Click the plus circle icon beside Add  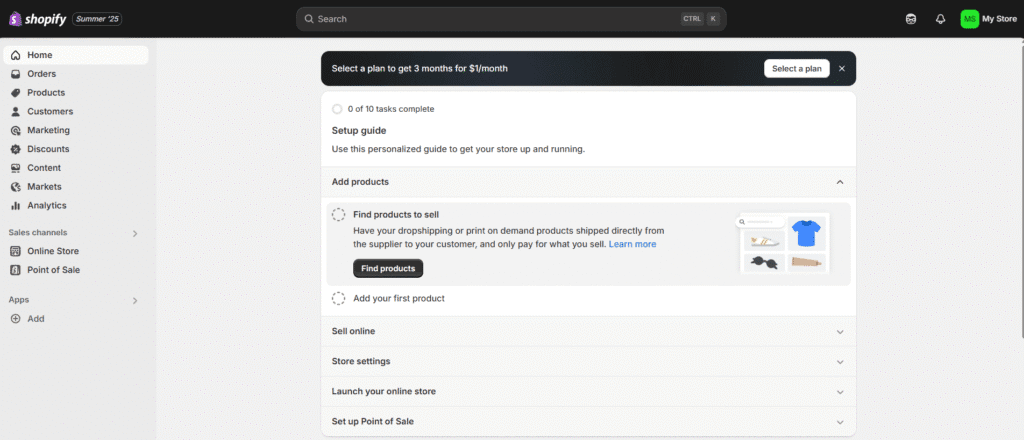point(16,319)
